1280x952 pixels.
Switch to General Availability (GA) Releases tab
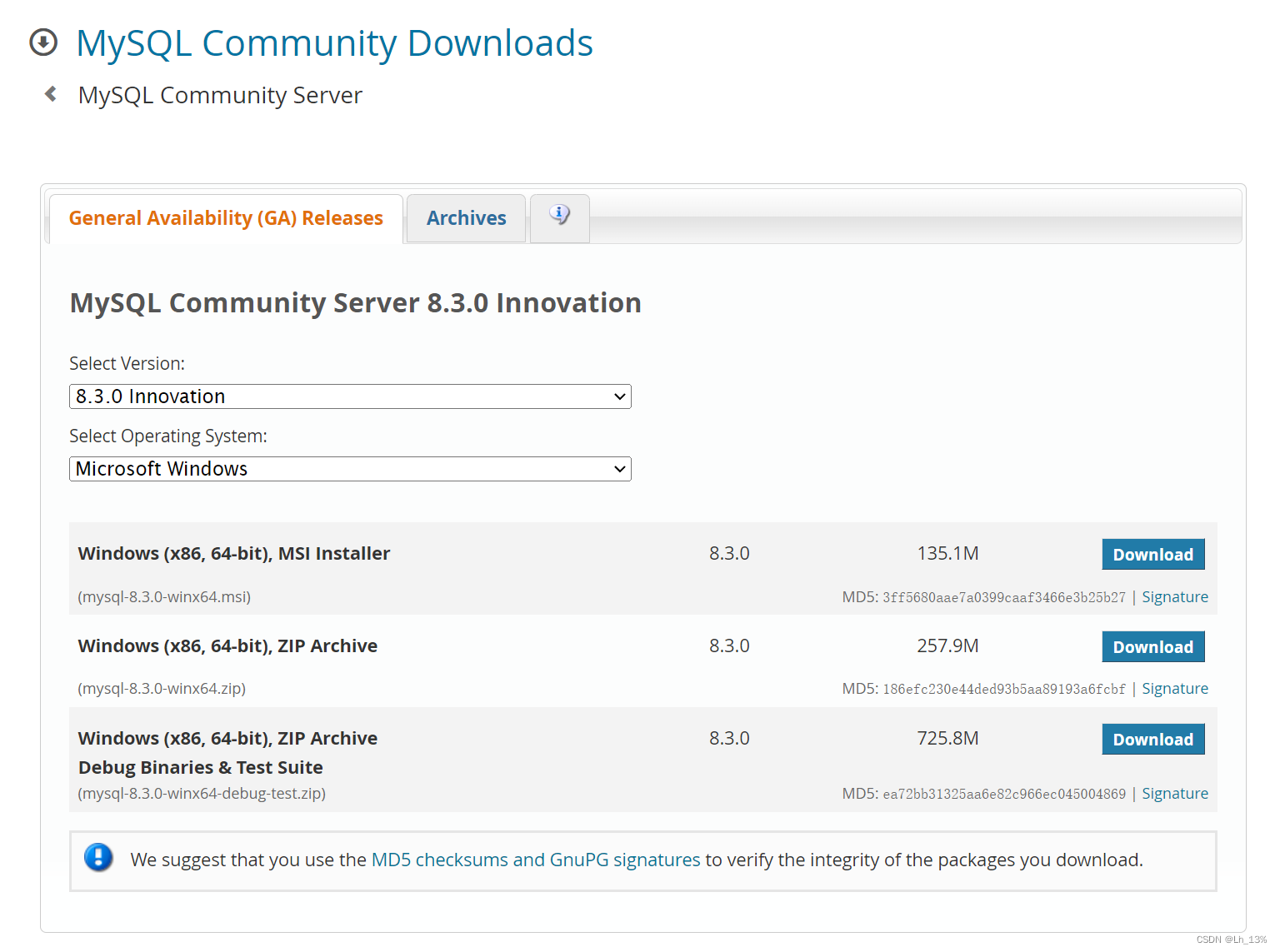pyautogui.click(x=226, y=218)
